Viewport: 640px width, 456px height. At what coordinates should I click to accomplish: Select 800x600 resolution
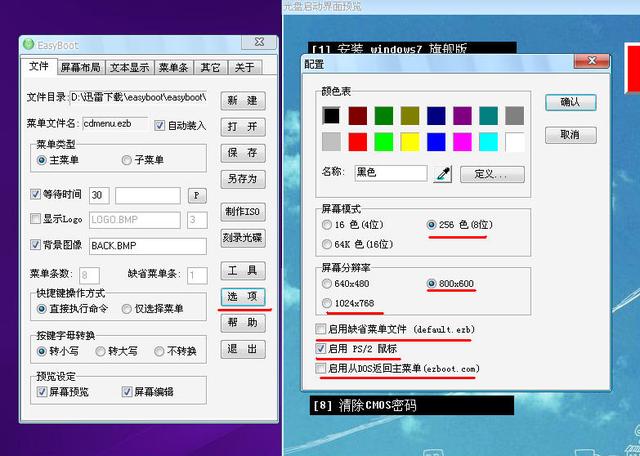(431, 283)
